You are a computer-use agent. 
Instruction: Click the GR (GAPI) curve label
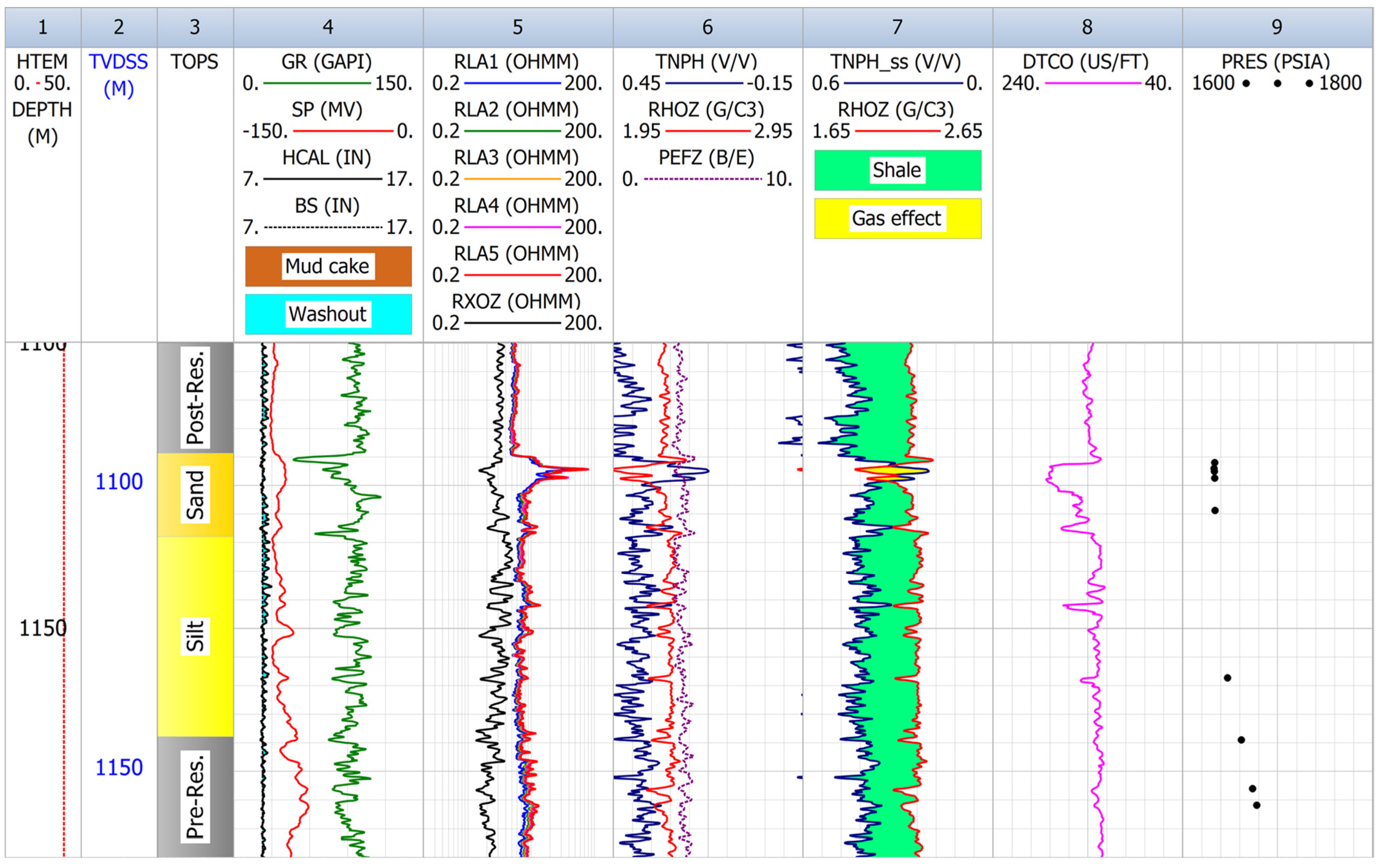(x=326, y=61)
